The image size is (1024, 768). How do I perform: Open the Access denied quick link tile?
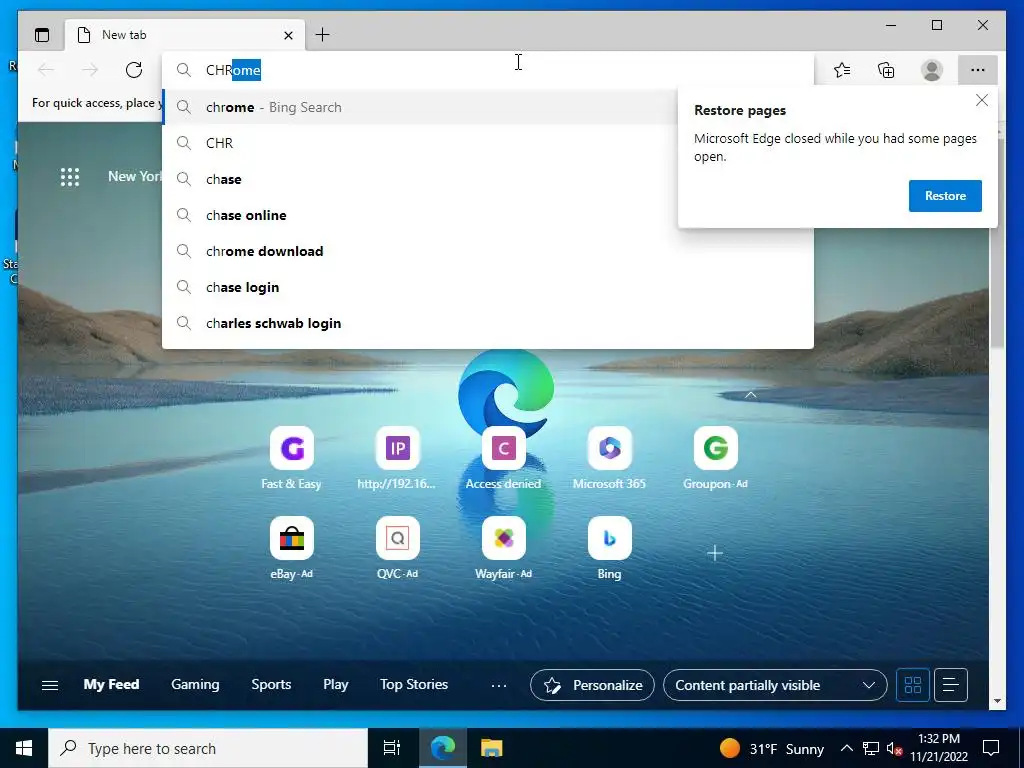pos(503,458)
